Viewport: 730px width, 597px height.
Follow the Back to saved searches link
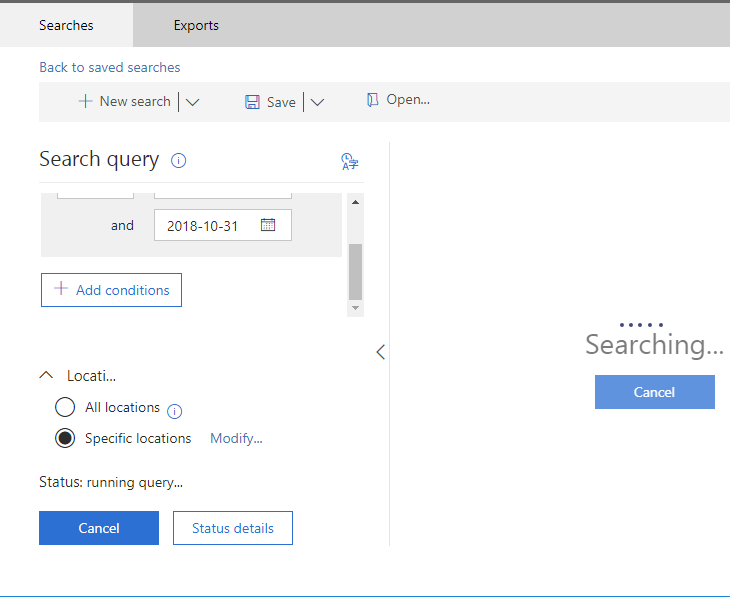[109, 68]
